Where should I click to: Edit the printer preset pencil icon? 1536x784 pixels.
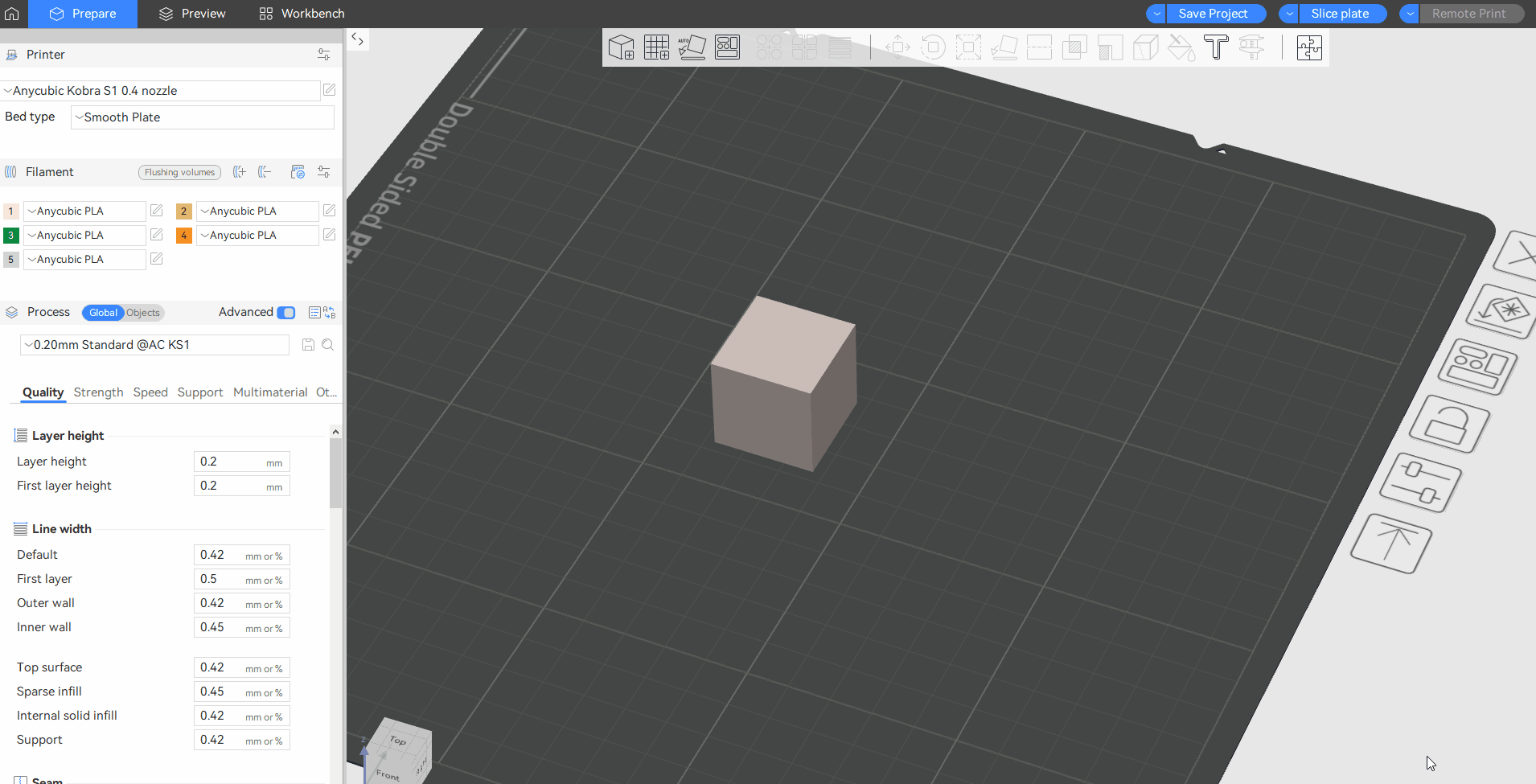[x=329, y=90]
